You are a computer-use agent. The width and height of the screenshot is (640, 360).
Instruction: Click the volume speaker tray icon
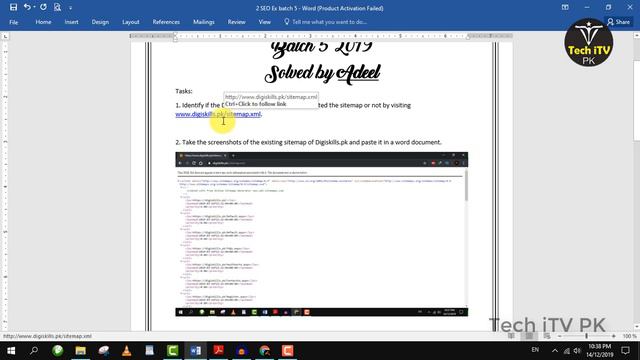pyautogui.click(x=577, y=351)
